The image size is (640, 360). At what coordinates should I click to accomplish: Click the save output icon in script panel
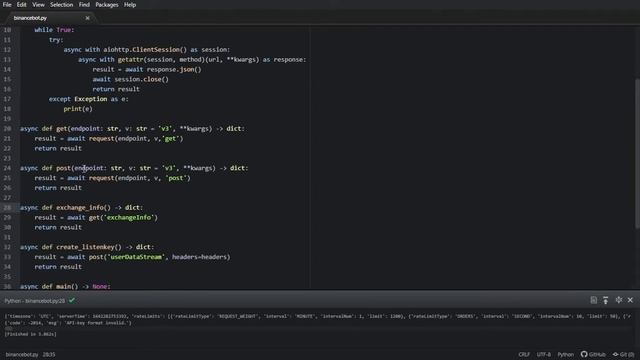pos(593,300)
